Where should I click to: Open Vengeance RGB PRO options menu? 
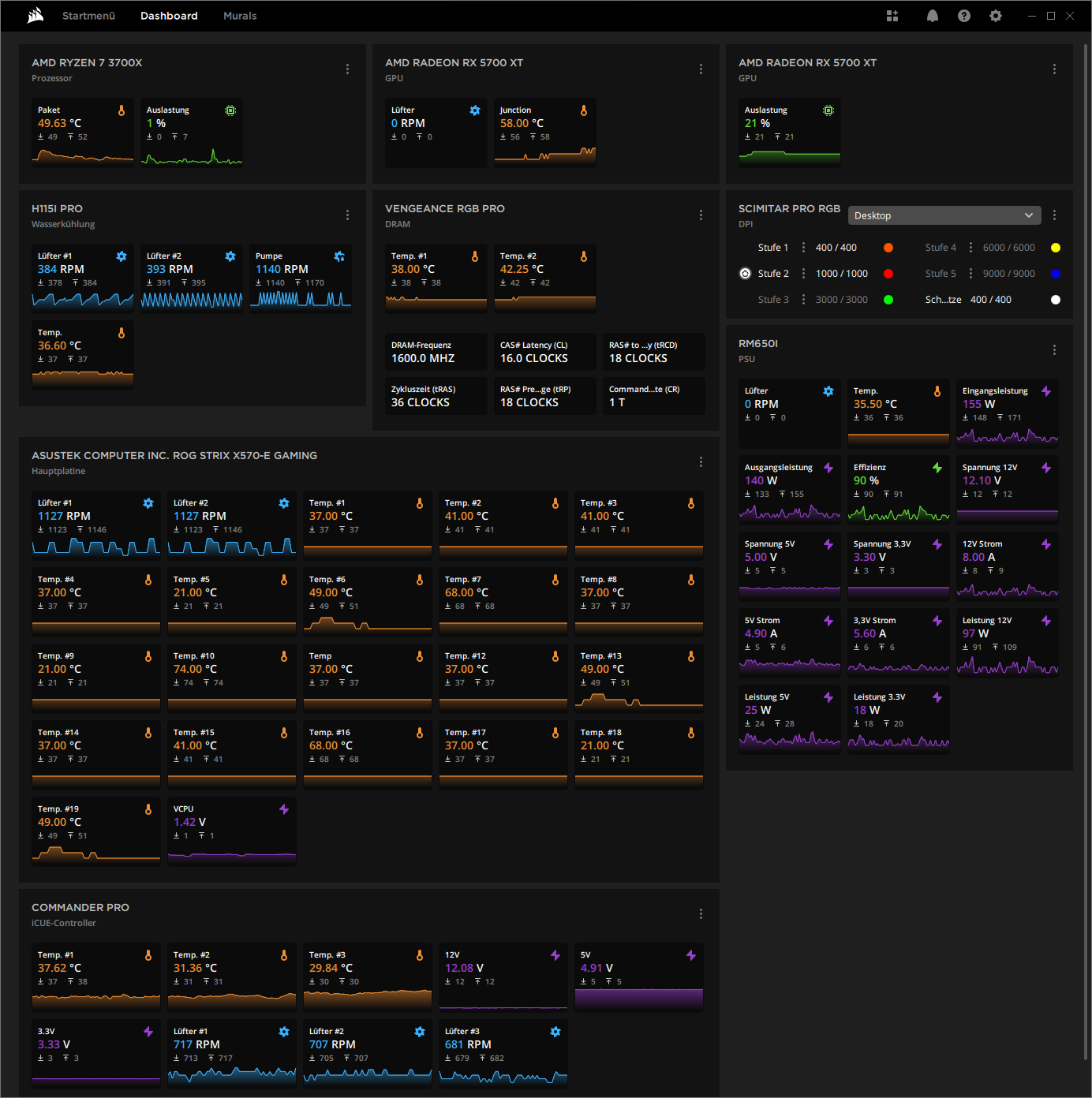(x=701, y=215)
